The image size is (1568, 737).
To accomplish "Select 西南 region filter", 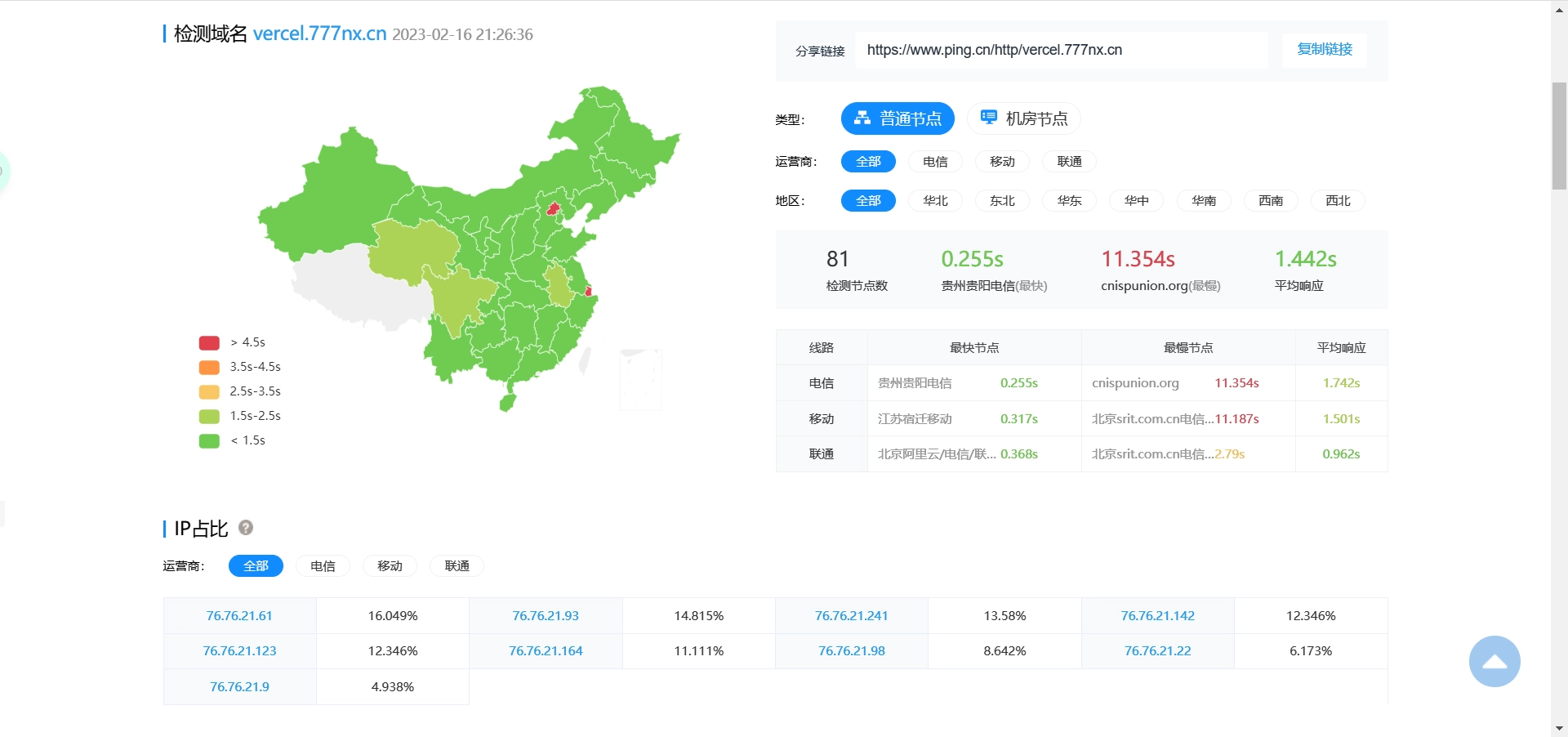I will point(1270,201).
